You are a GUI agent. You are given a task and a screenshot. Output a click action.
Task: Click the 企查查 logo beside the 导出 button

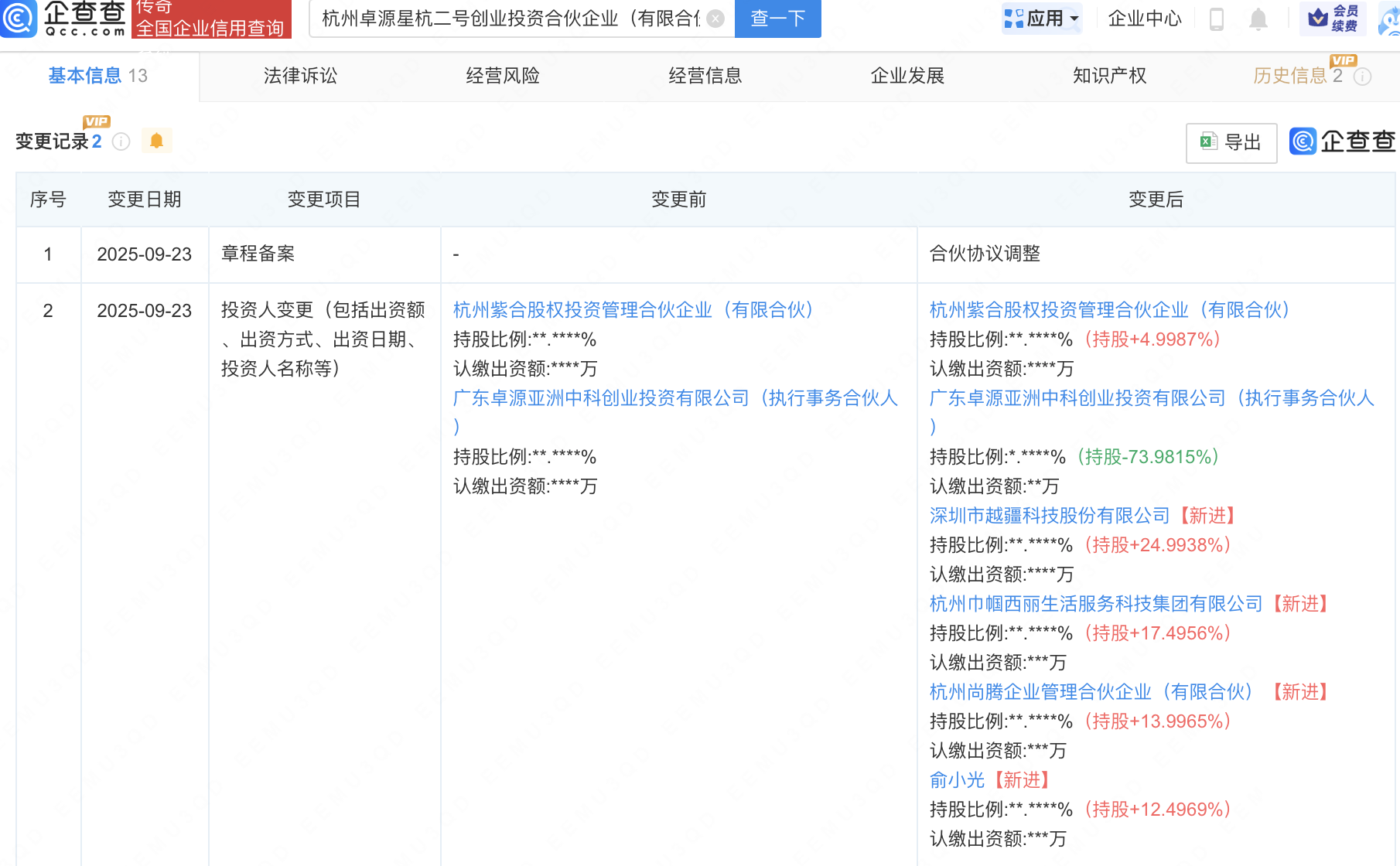pyautogui.click(x=1343, y=141)
